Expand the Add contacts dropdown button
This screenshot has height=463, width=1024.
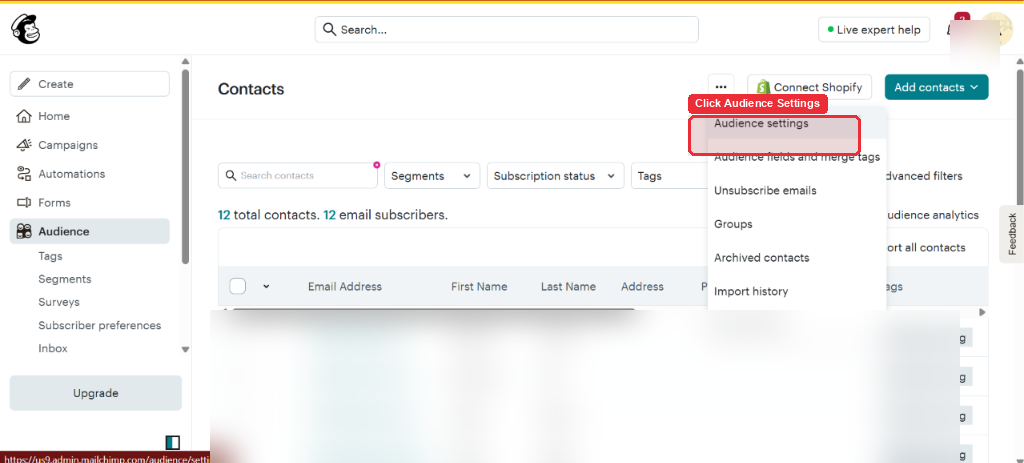(936, 87)
